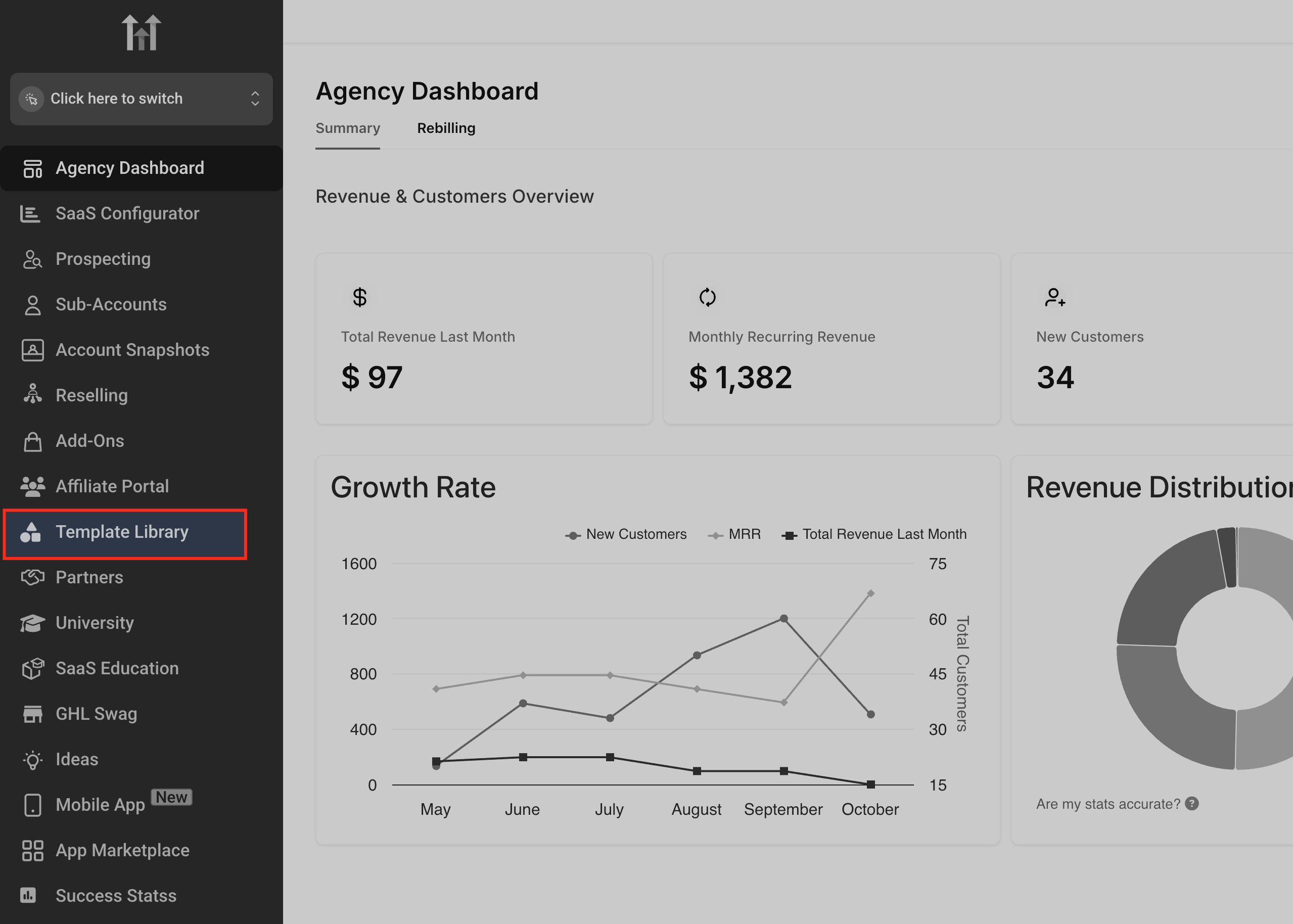Click the Are my stats accurate link

click(1107, 804)
